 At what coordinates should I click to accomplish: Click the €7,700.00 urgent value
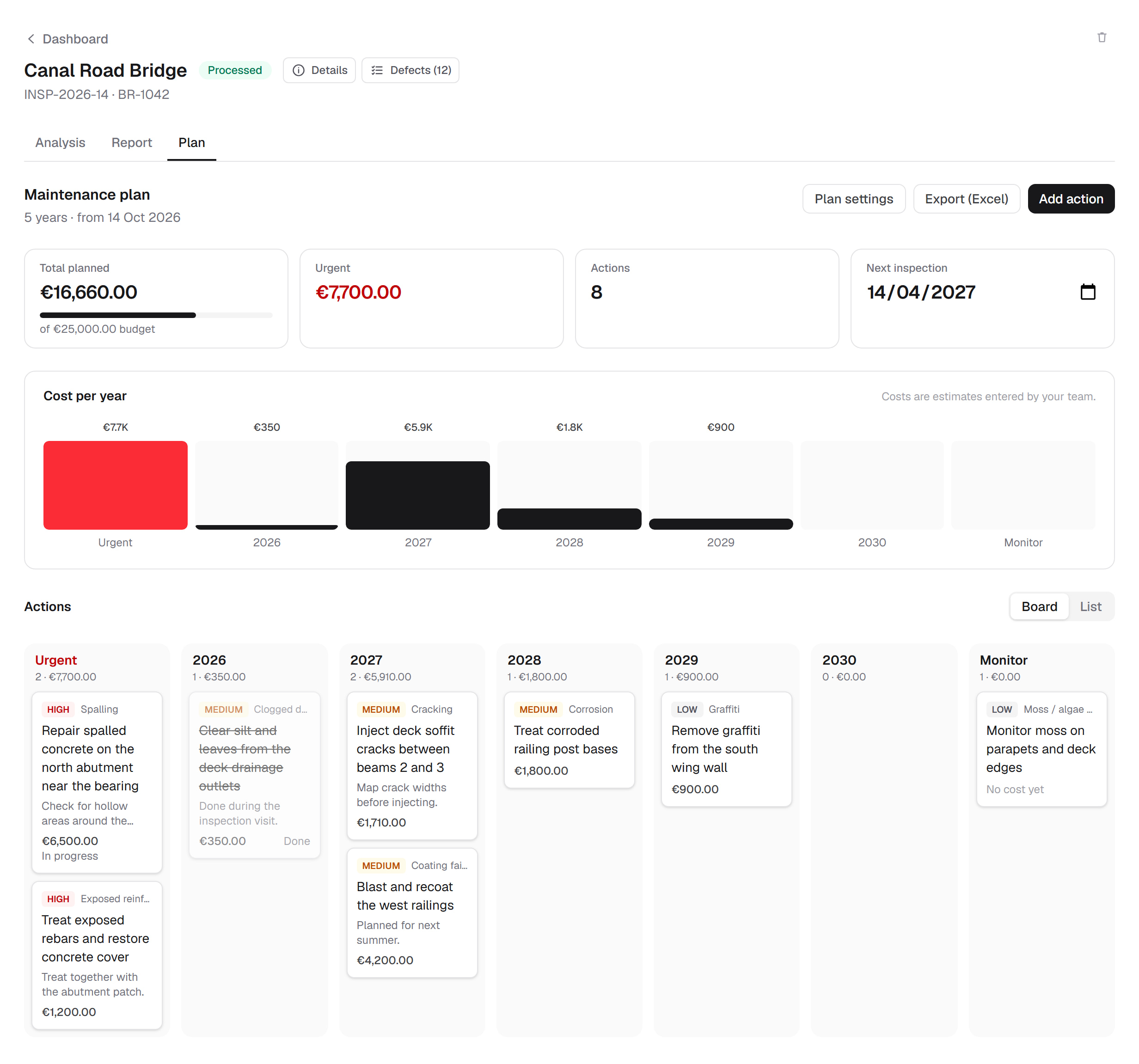point(358,292)
